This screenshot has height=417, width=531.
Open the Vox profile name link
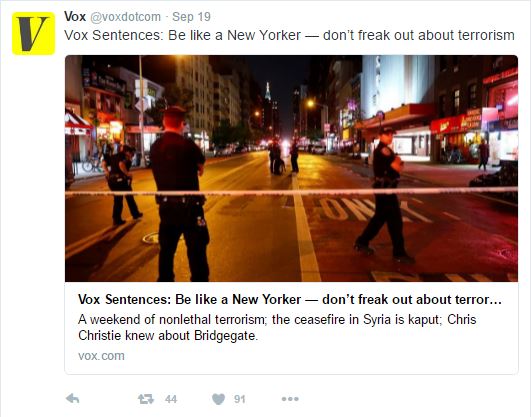[75, 16]
